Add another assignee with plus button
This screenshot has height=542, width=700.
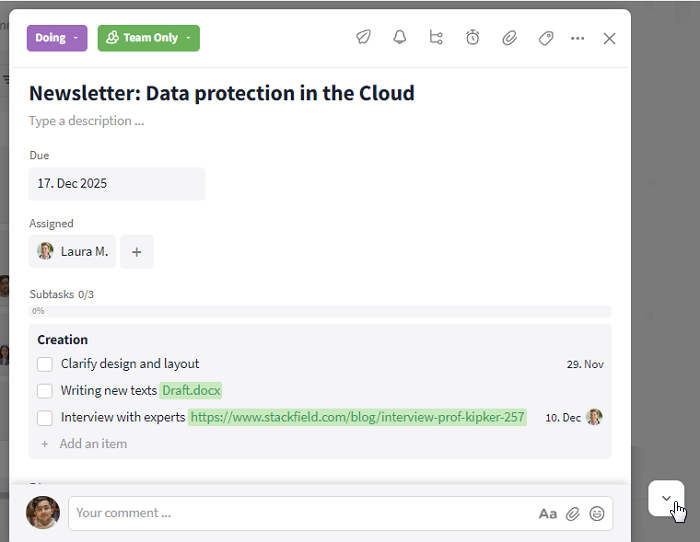coord(137,252)
